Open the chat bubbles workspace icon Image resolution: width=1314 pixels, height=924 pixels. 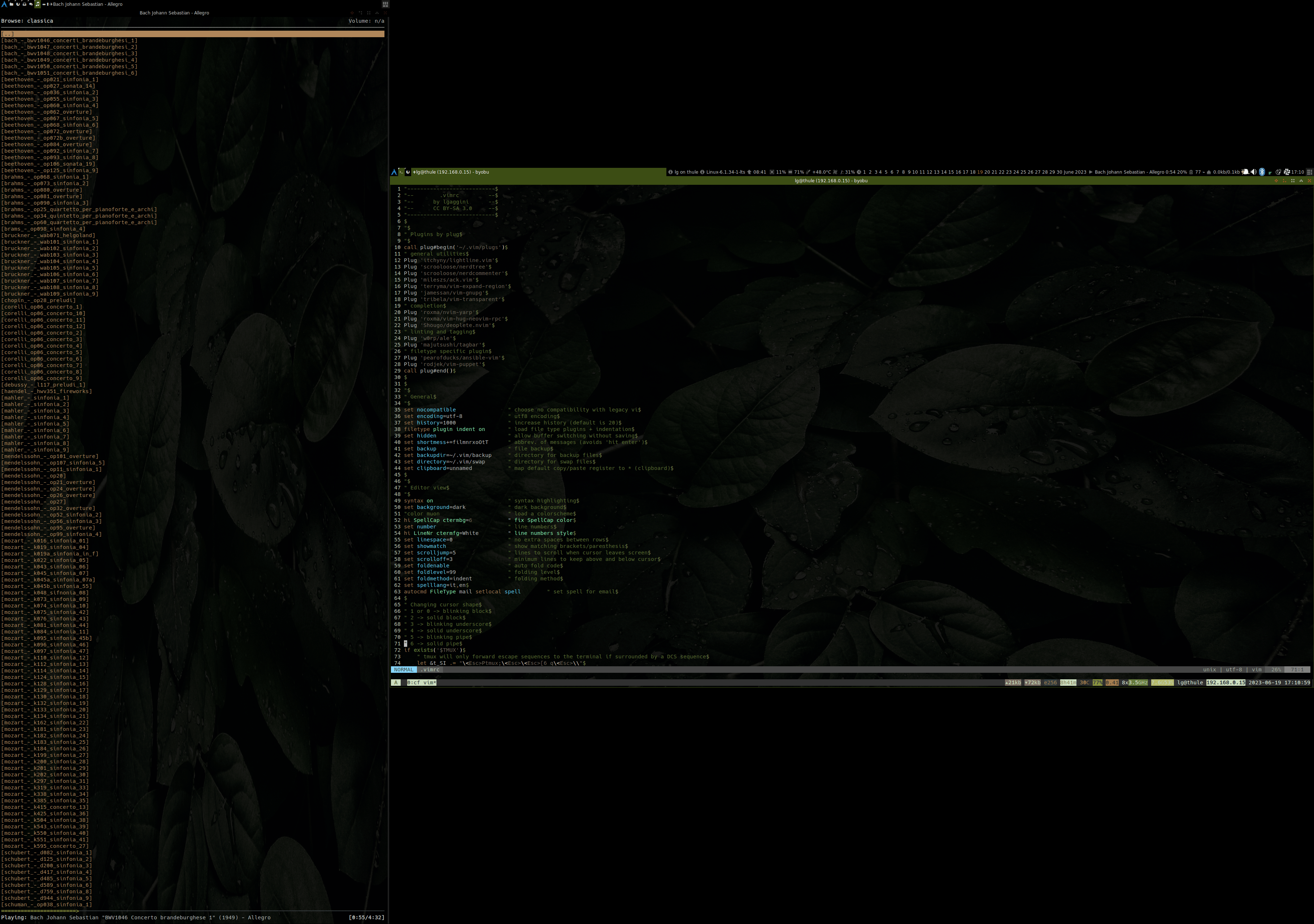coord(31,4)
